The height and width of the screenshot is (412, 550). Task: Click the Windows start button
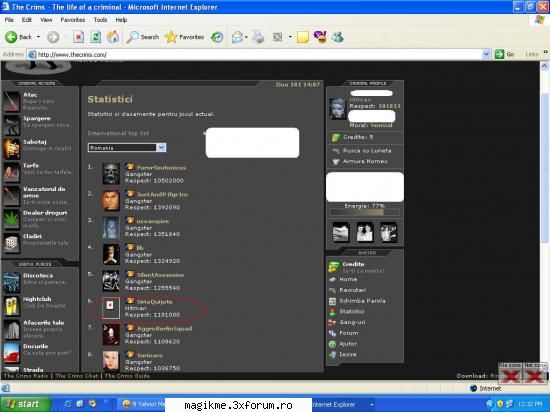pyautogui.click(x=25, y=404)
